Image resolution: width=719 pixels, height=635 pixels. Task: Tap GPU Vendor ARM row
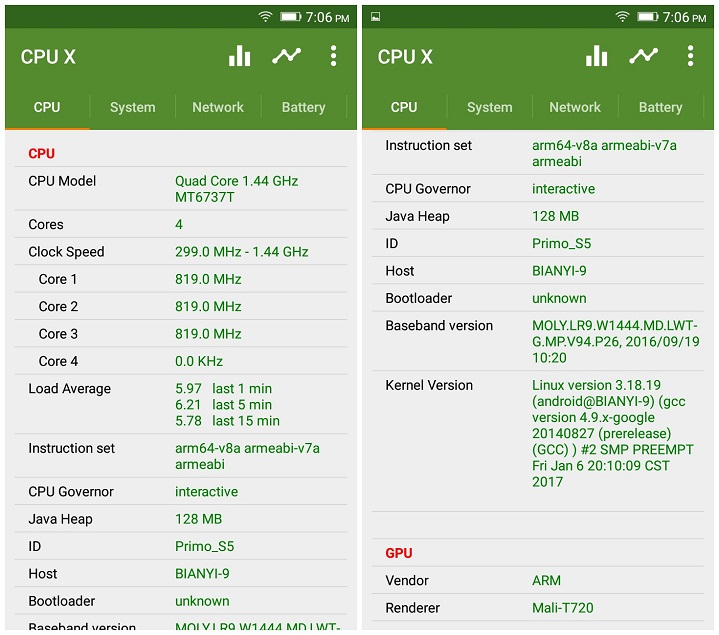coord(538,580)
